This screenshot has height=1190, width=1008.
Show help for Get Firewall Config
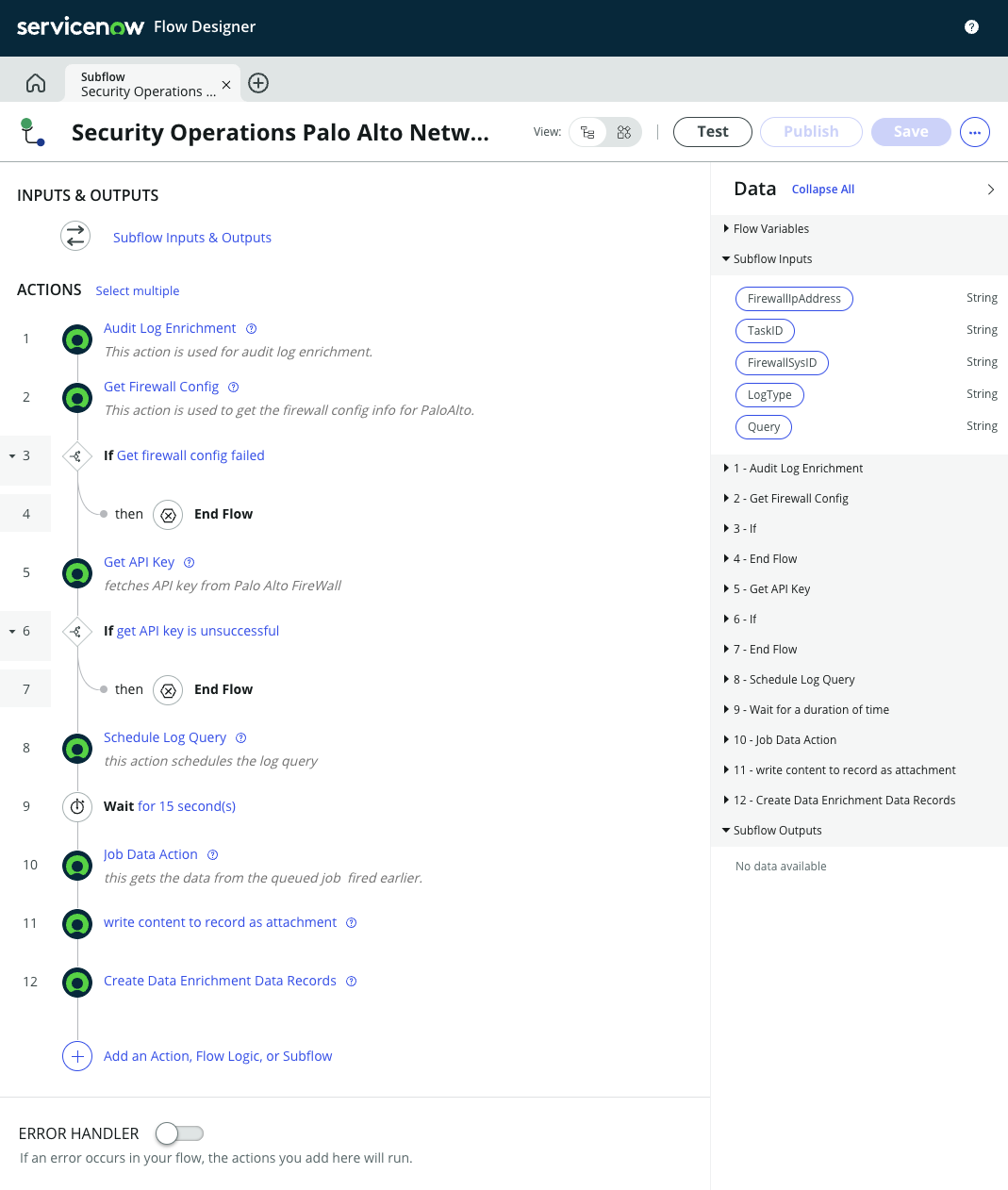point(234,388)
